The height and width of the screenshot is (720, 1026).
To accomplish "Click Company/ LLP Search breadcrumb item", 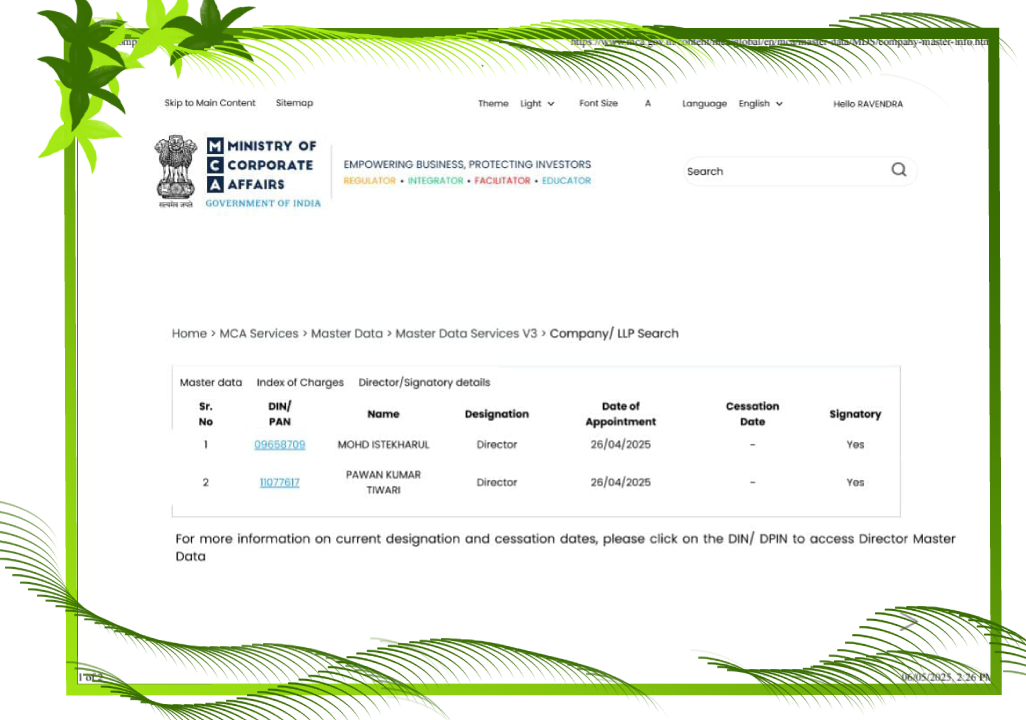I will pyautogui.click(x=614, y=333).
